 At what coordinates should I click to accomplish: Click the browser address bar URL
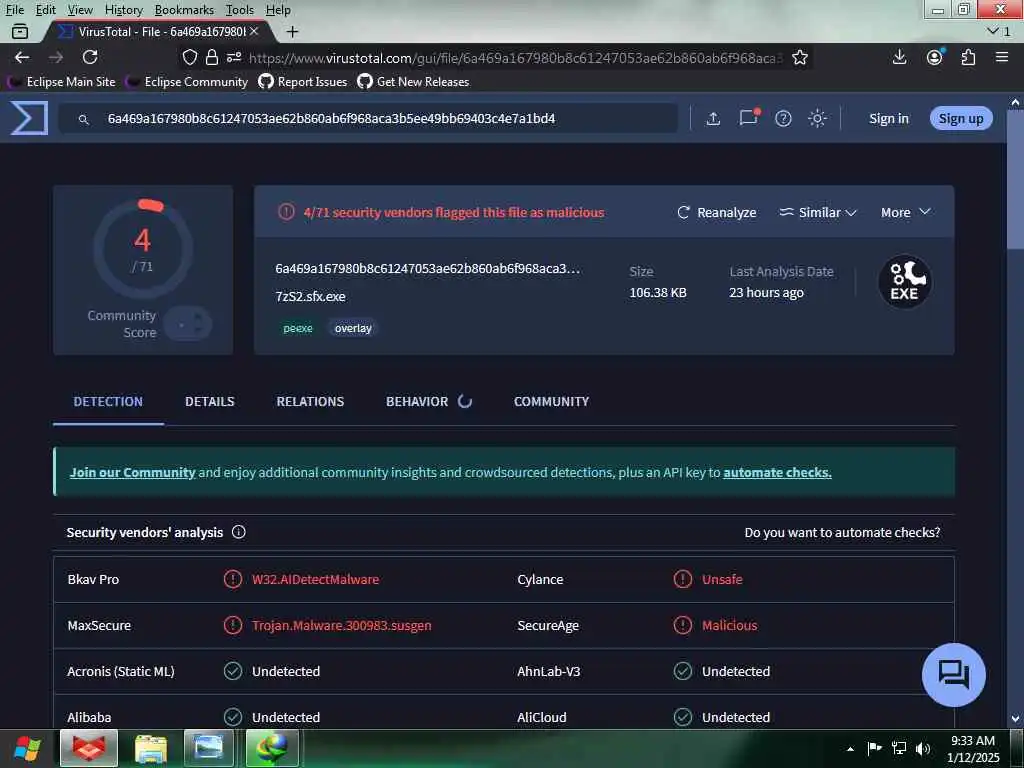pos(515,58)
